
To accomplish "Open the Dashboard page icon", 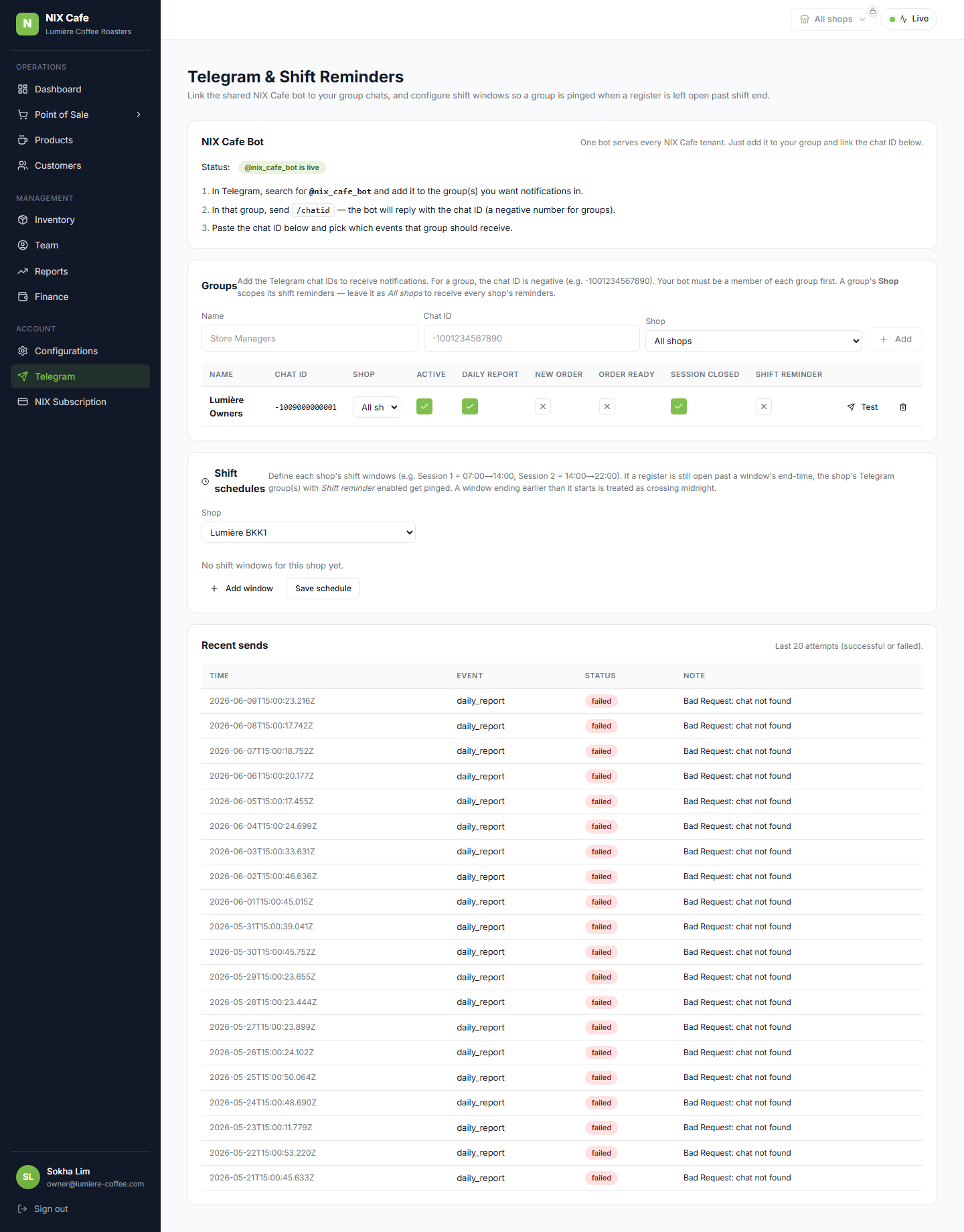I will click(23, 89).
